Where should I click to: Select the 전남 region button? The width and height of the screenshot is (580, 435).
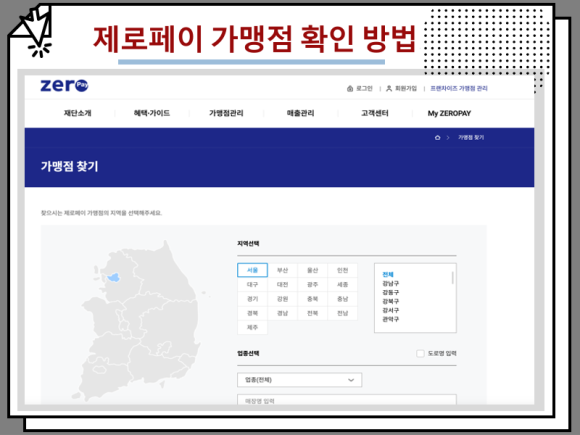tap(343, 313)
